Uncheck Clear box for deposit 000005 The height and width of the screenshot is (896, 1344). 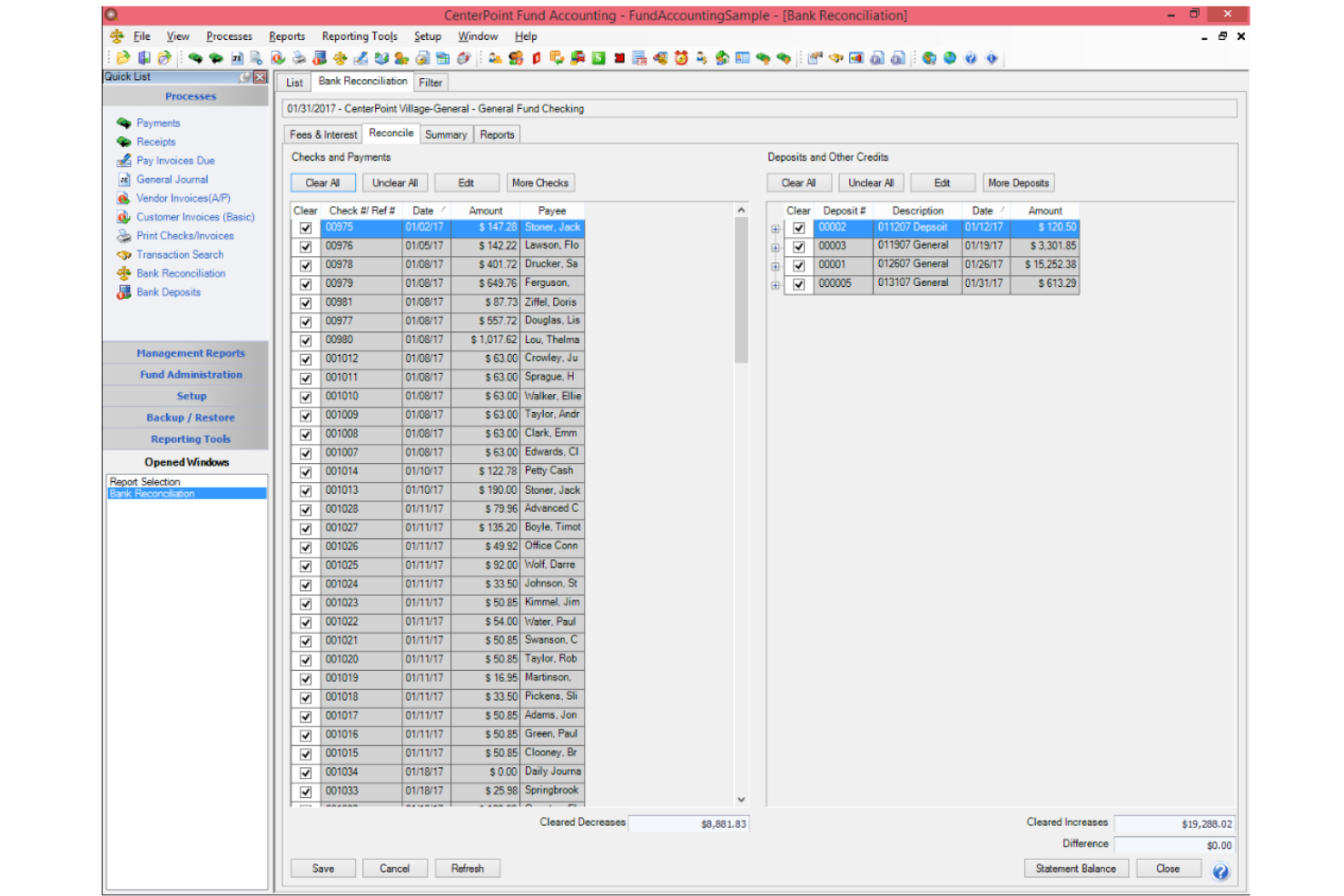click(799, 284)
